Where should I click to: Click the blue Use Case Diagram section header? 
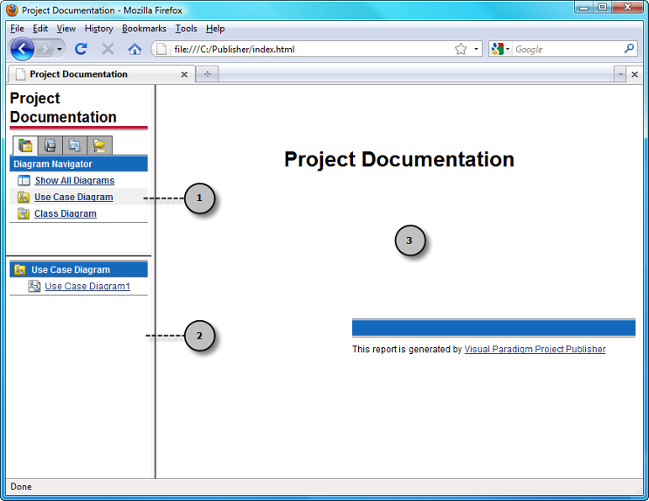79,270
